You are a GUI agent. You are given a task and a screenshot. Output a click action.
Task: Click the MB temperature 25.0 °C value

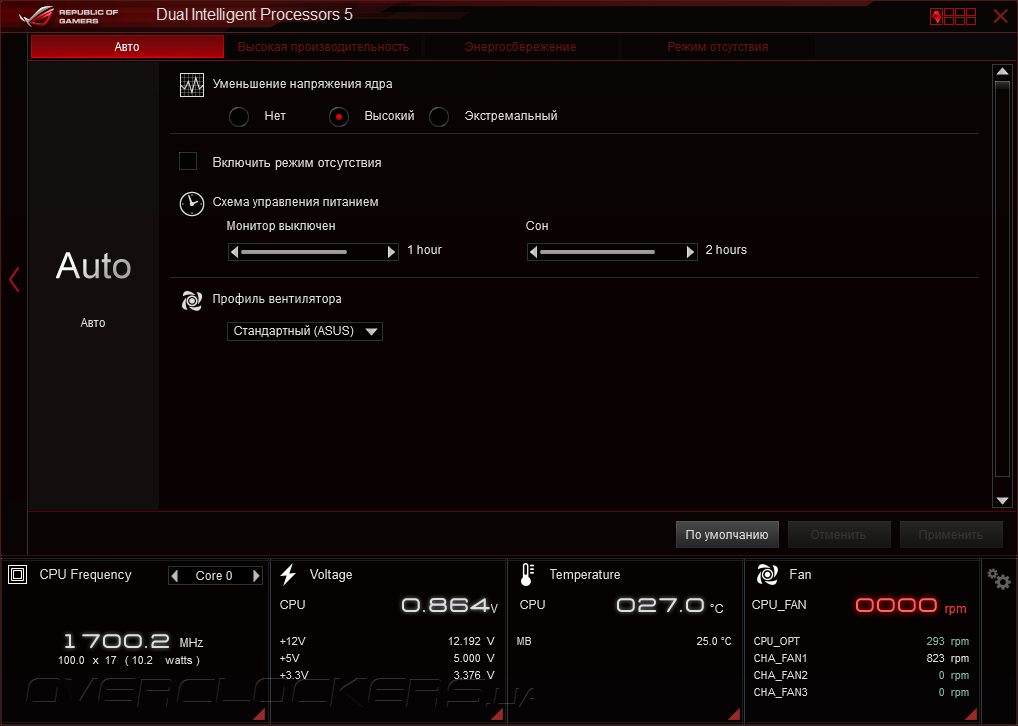pos(714,641)
